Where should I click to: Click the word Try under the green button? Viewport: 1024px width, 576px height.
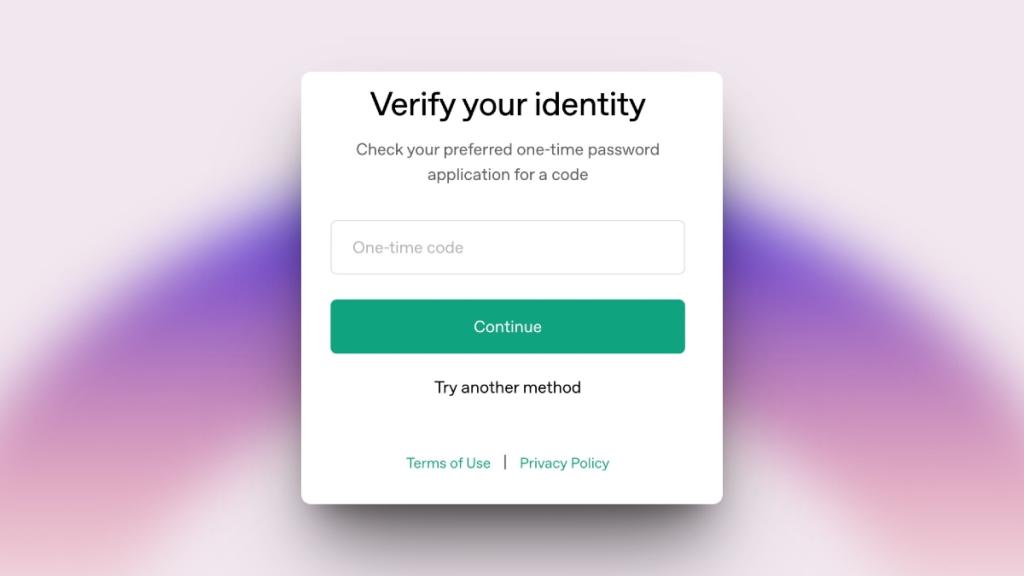445,388
